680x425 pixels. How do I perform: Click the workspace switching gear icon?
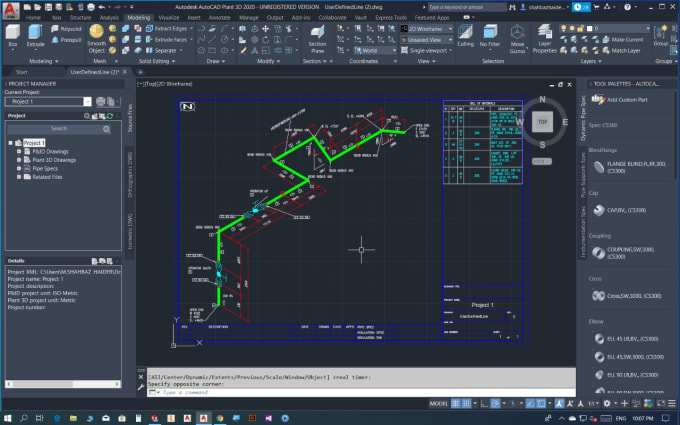click(607, 403)
